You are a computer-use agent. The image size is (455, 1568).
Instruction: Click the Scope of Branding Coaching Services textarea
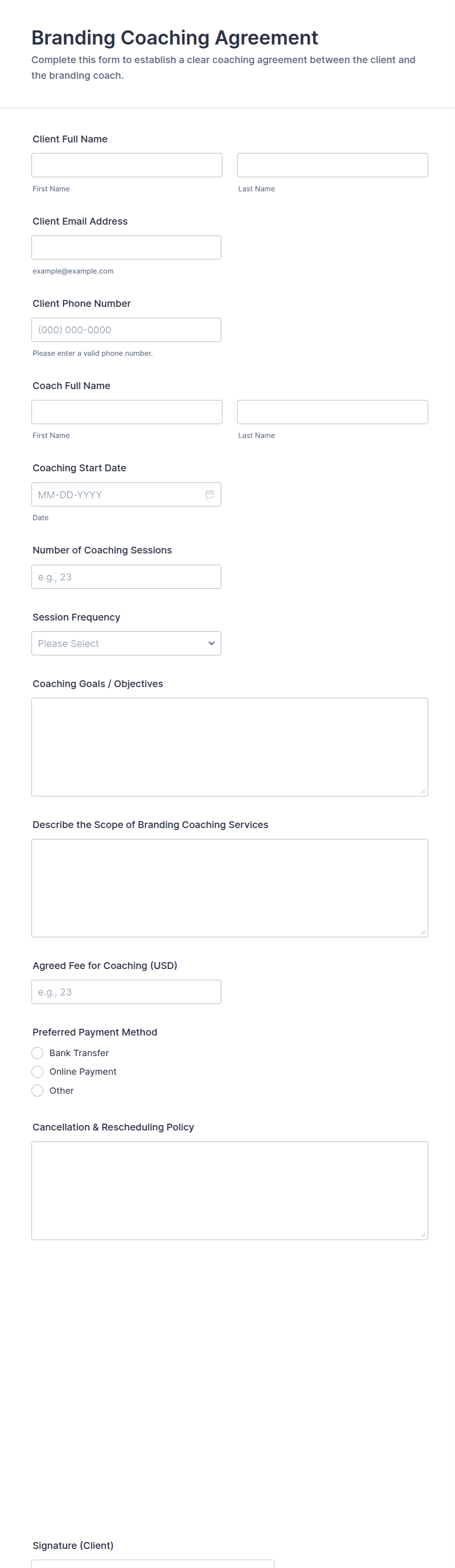(x=229, y=887)
